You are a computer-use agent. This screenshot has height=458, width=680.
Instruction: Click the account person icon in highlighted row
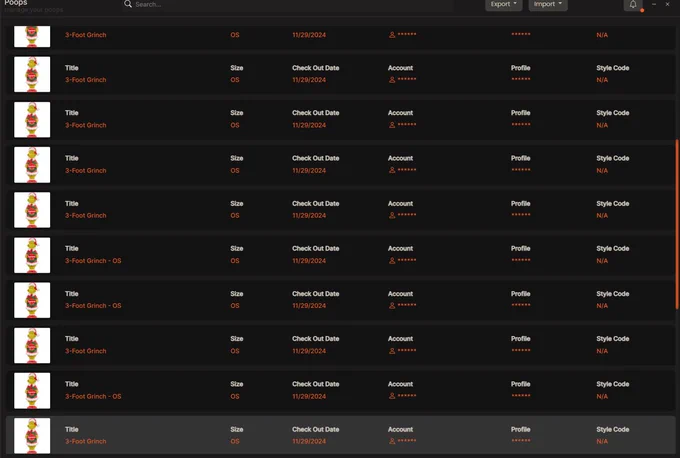[392, 441]
